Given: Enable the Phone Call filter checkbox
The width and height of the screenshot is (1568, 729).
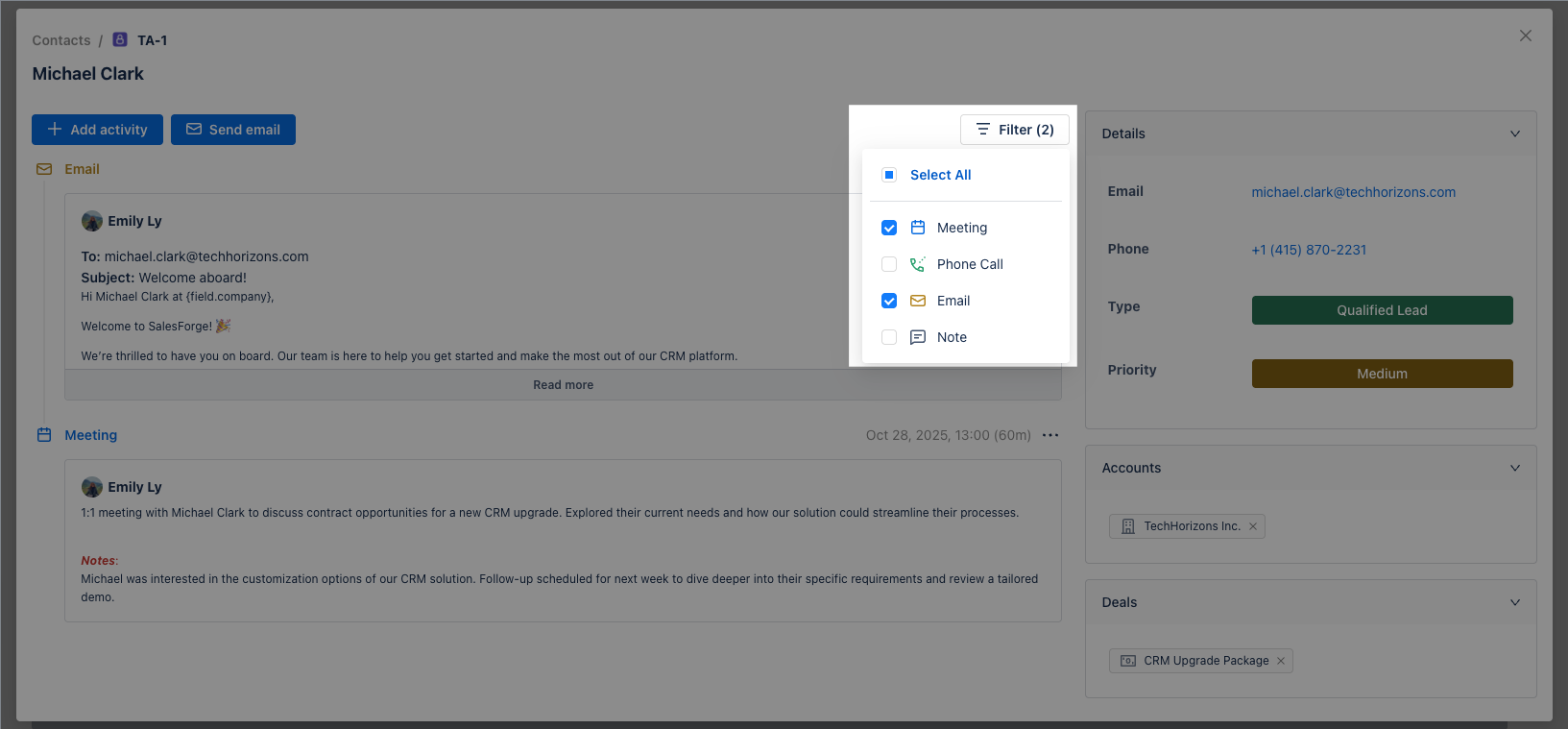Looking at the screenshot, I should pos(889,264).
